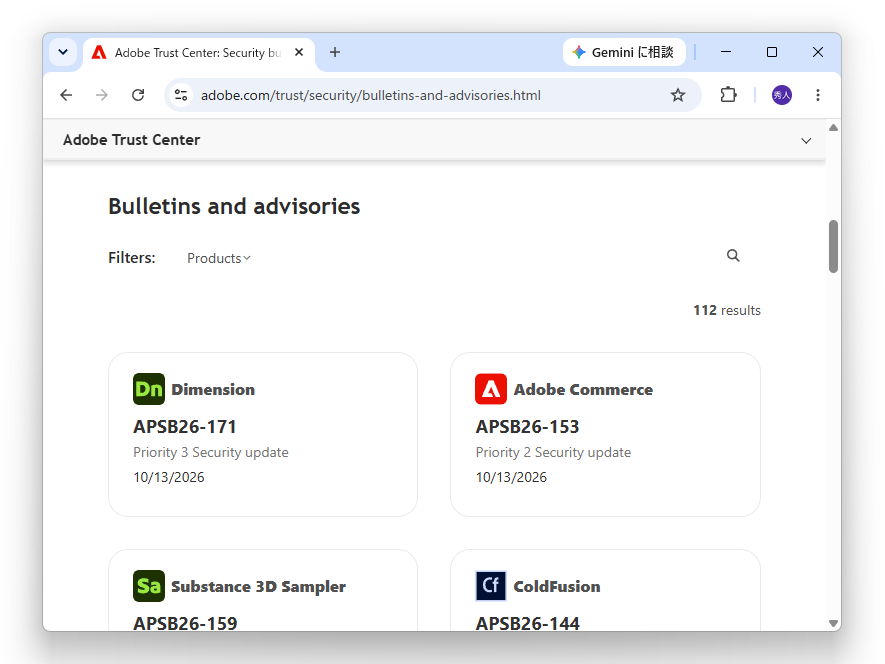Click the page vertical scrollbar thumb
This screenshot has height=664, width=885.
tap(833, 247)
